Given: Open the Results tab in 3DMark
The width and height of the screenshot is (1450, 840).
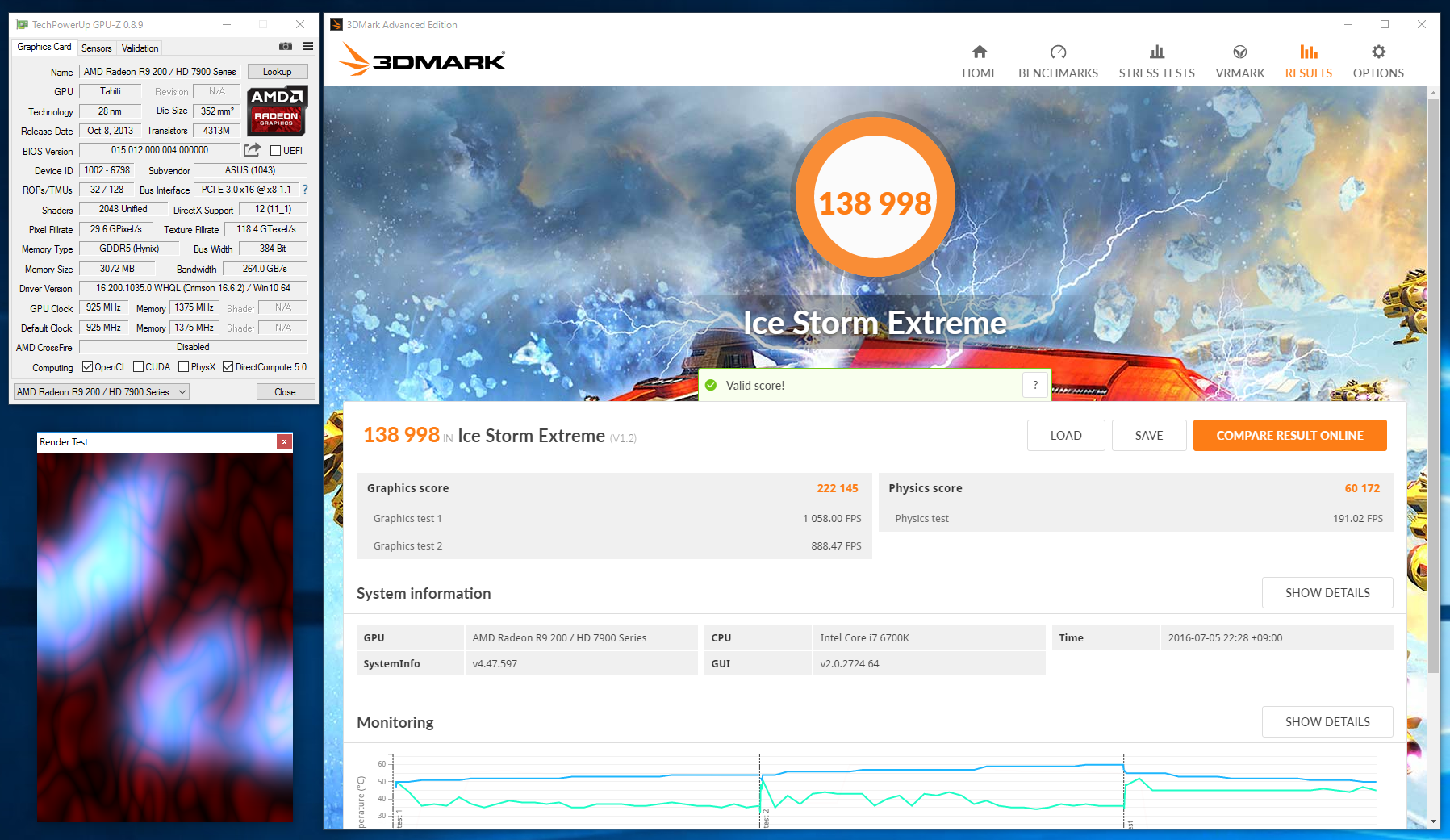Looking at the screenshot, I should (1308, 62).
